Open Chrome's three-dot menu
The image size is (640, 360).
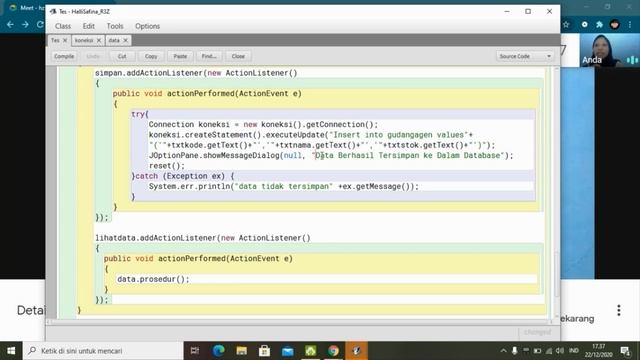pyautogui.click(x=630, y=24)
